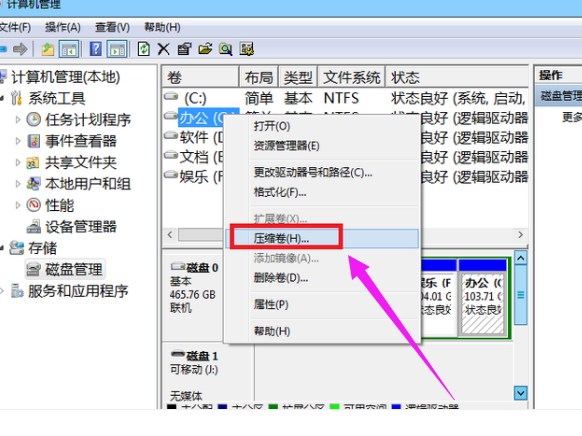This screenshot has width=582, height=436.
Task: Select 磁盘管理 in the Actions pane
Action: (559, 96)
